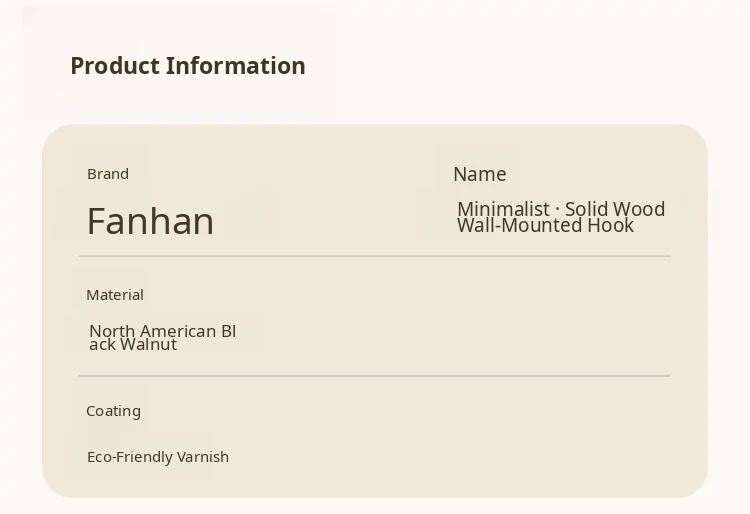Click the Name field label

[479, 174]
